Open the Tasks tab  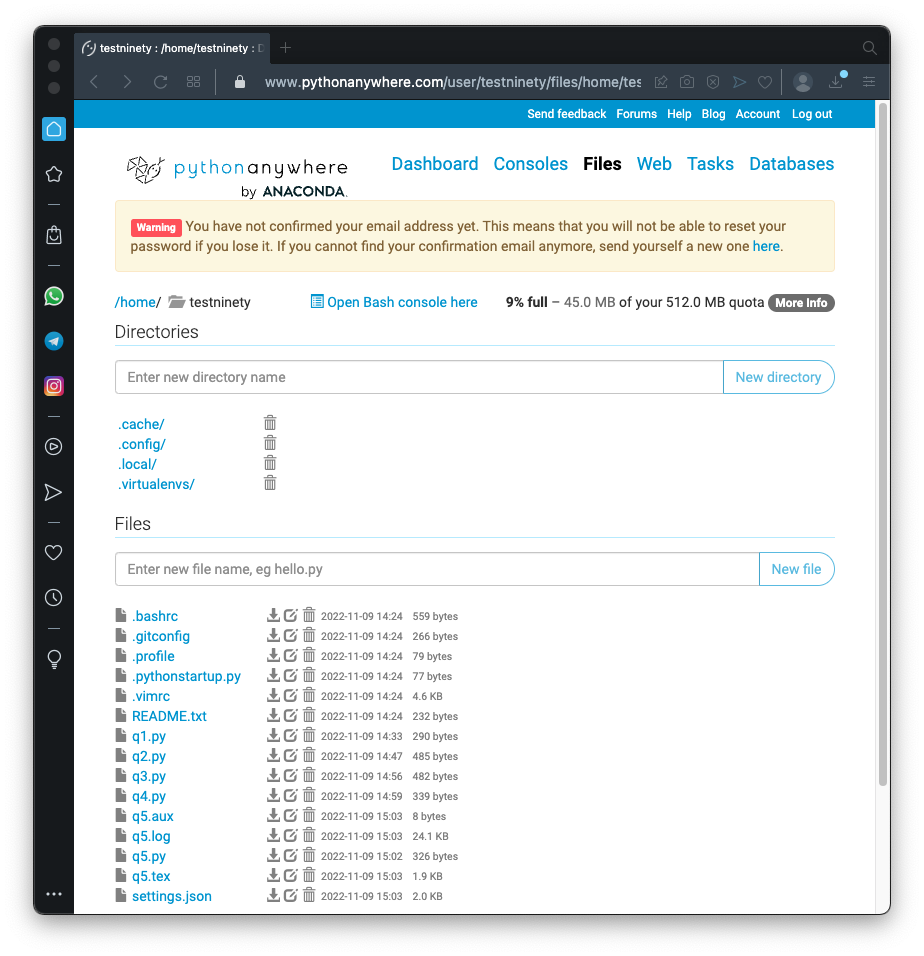[x=710, y=164]
